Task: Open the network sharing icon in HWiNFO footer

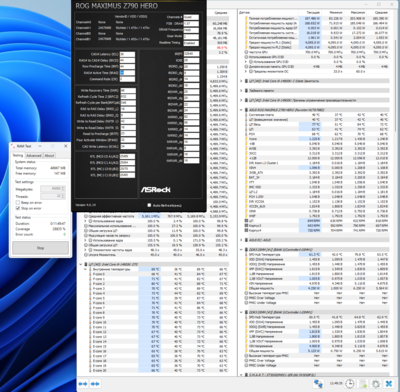Action: [x=318, y=384]
